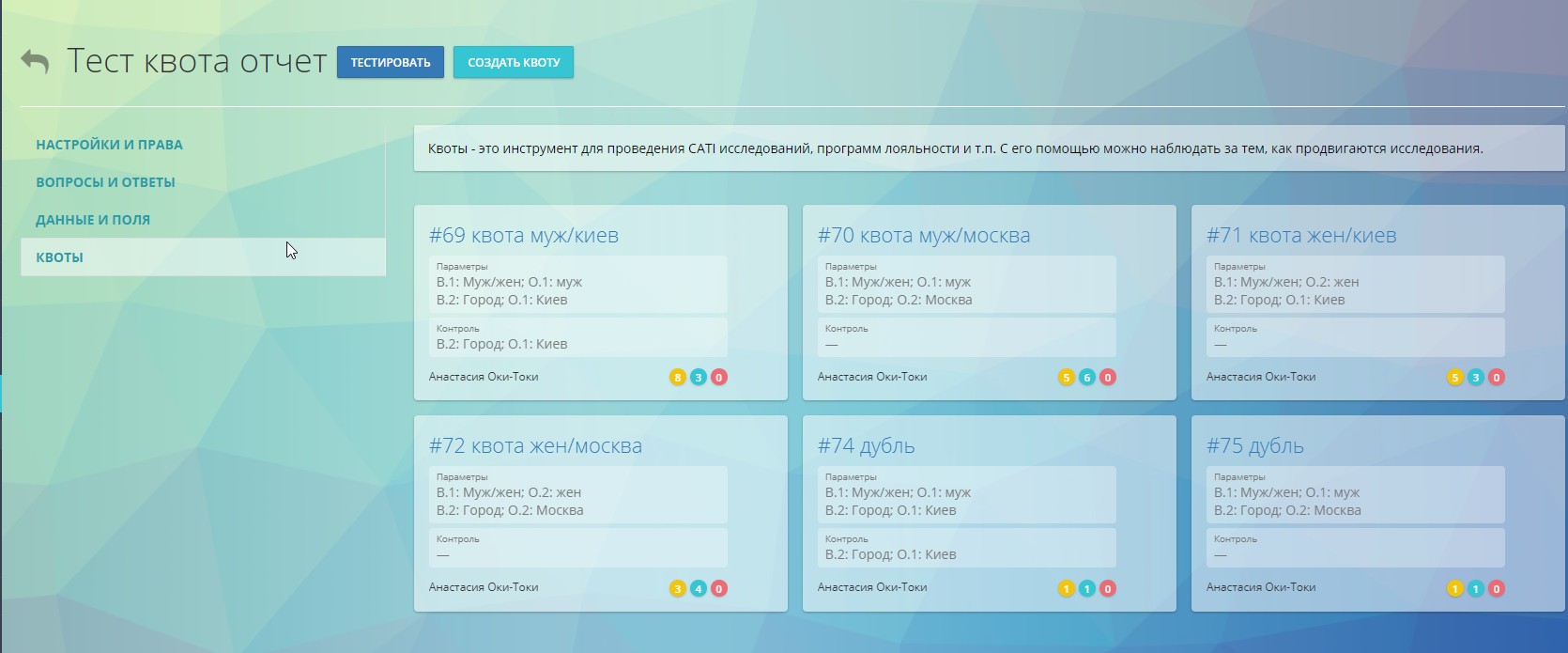The height and width of the screenshot is (653, 1568).
Task: Click blue badge 6 on quota #70
Action: [1086, 378]
